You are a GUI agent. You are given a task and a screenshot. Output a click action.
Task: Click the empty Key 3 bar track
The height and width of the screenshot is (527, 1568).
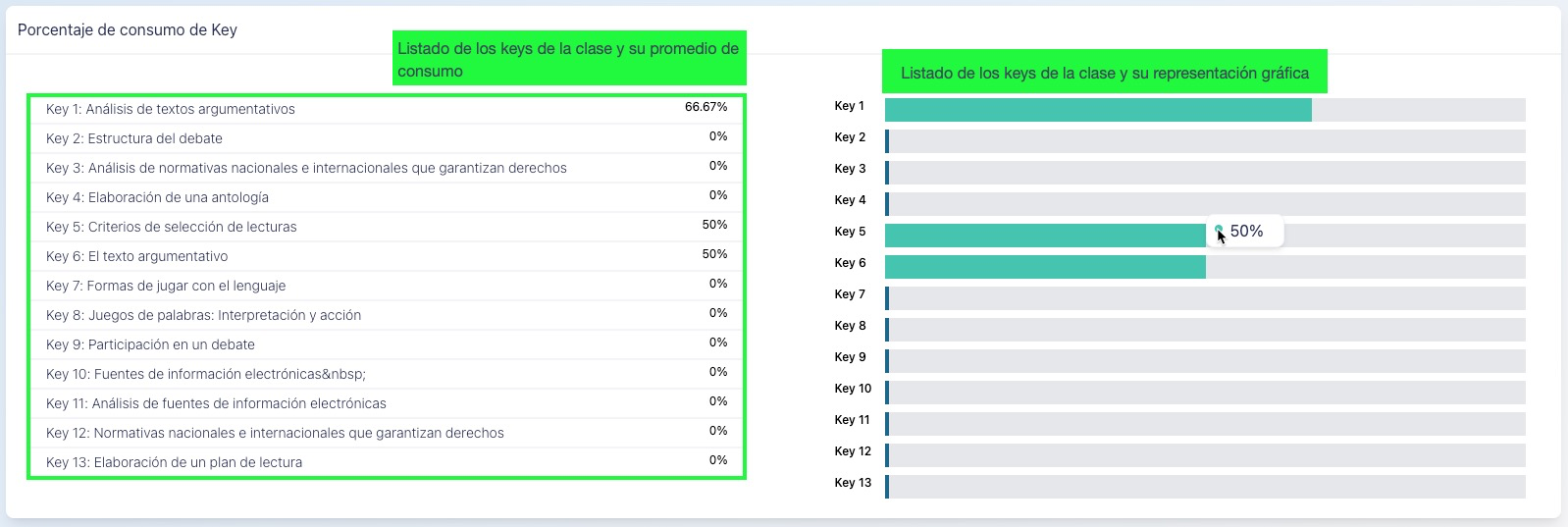click(1207, 173)
